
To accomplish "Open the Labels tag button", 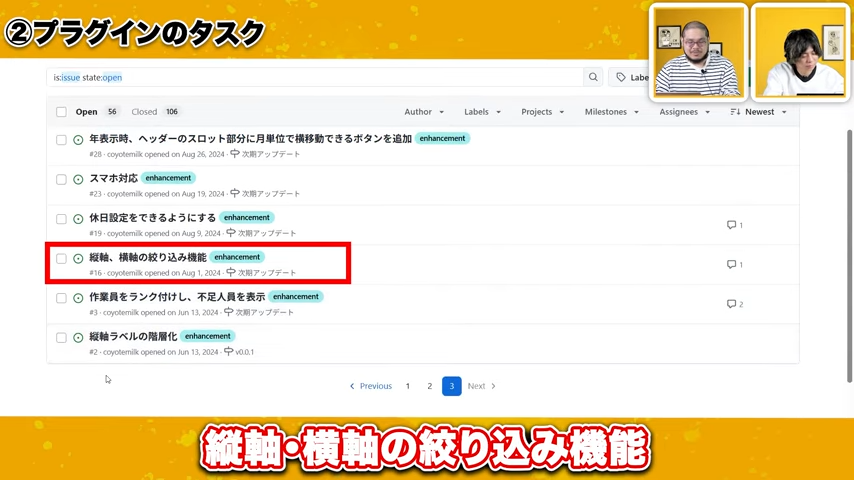I will point(630,77).
